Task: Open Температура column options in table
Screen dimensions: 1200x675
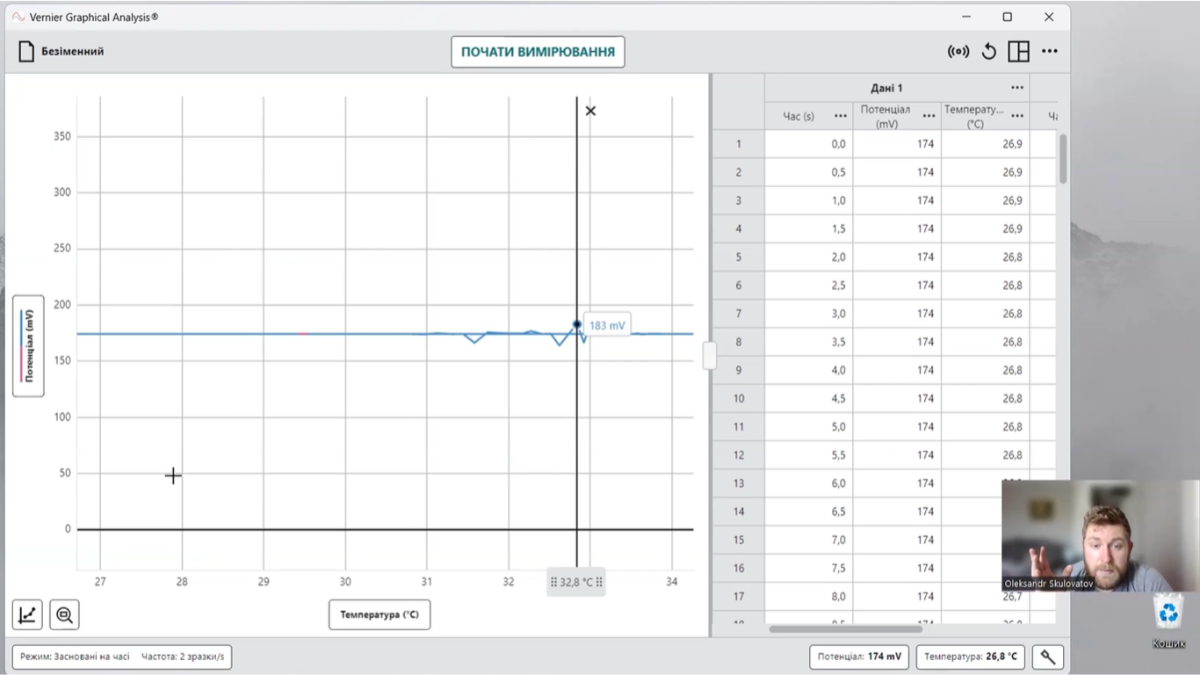Action: (x=1017, y=116)
